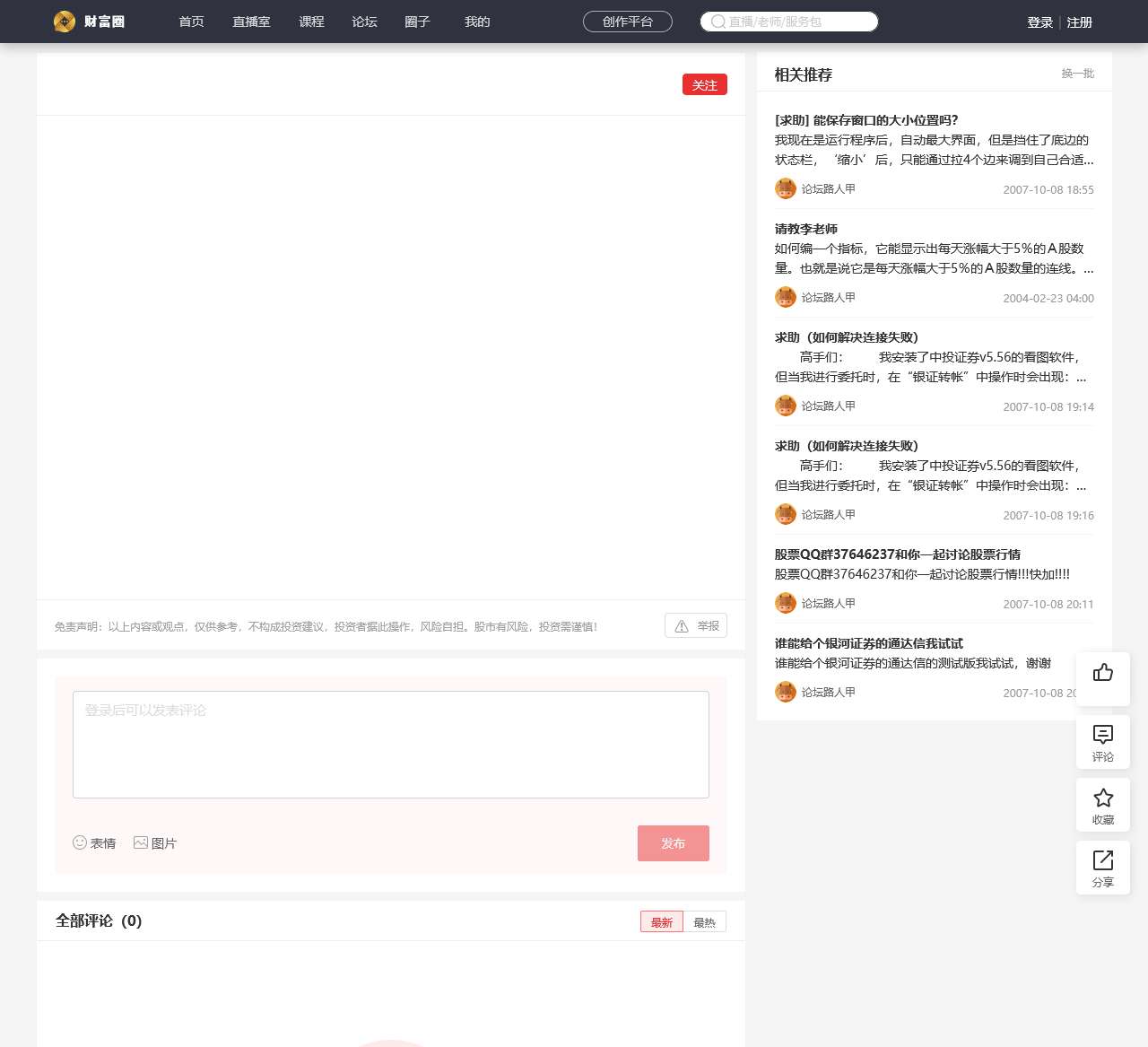Image resolution: width=1148 pixels, height=1047 pixels.
Task: Click author 论坛路人甲 on the 19:14 post
Action: (829, 406)
